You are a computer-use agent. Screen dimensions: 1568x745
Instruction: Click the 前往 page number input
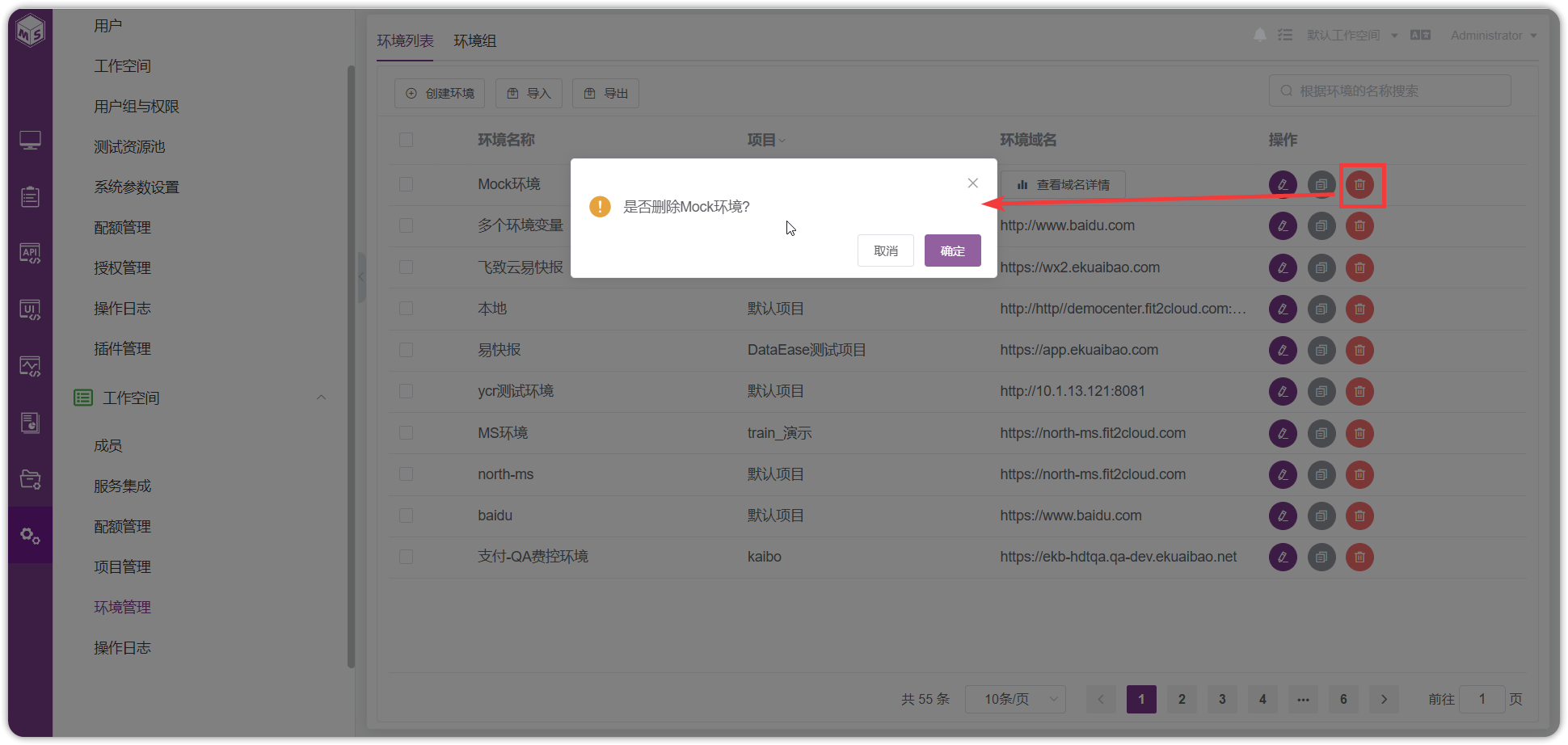tap(1482, 699)
